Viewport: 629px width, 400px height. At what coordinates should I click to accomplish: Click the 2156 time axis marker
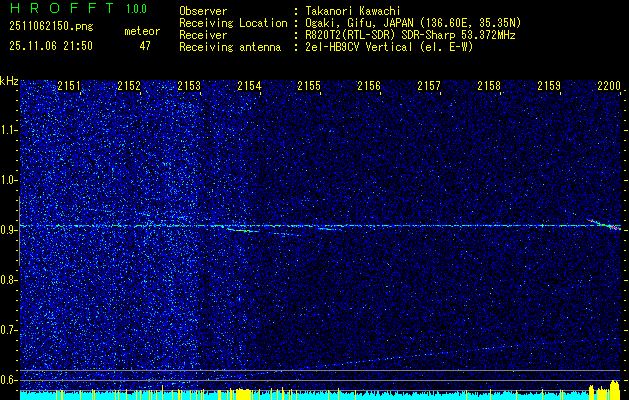pos(369,86)
